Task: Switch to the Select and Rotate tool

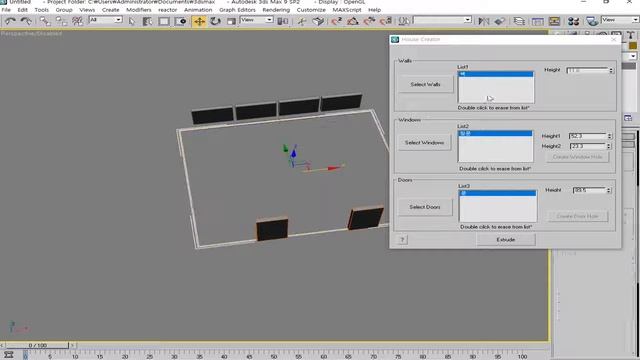Action: pyautogui.click(x=215, y=21)
